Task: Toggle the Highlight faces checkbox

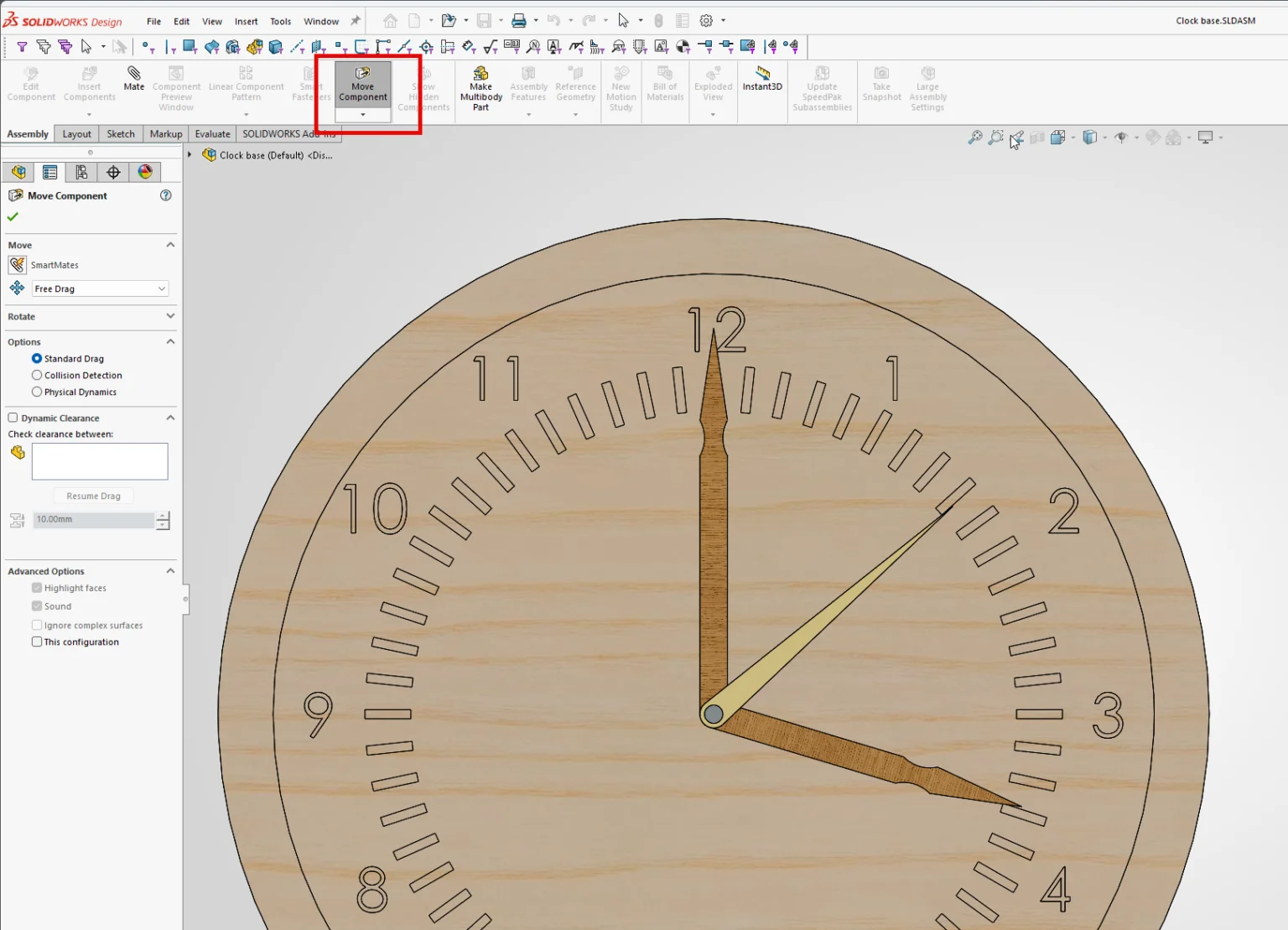Action: [37, 589]
